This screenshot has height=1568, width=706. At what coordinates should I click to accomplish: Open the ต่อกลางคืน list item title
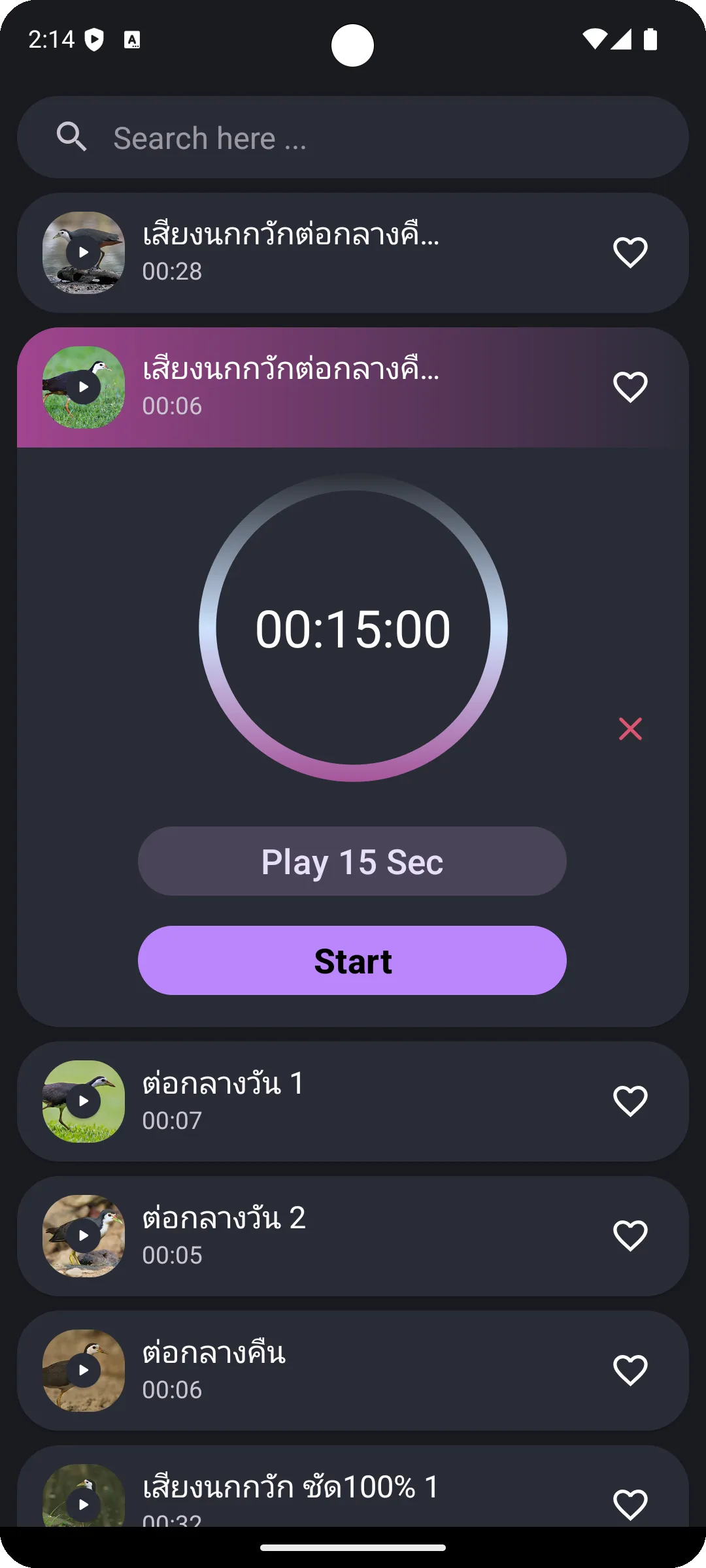[214, 1351]
